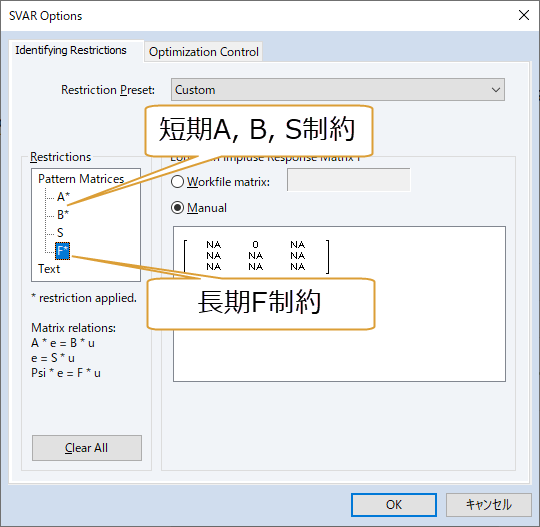
Task: Close the SVAR Options dialog
Action: tap(523, 15)
